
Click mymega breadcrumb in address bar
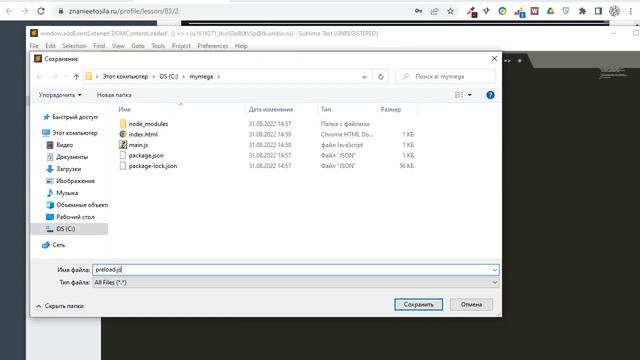click(201, 77)
